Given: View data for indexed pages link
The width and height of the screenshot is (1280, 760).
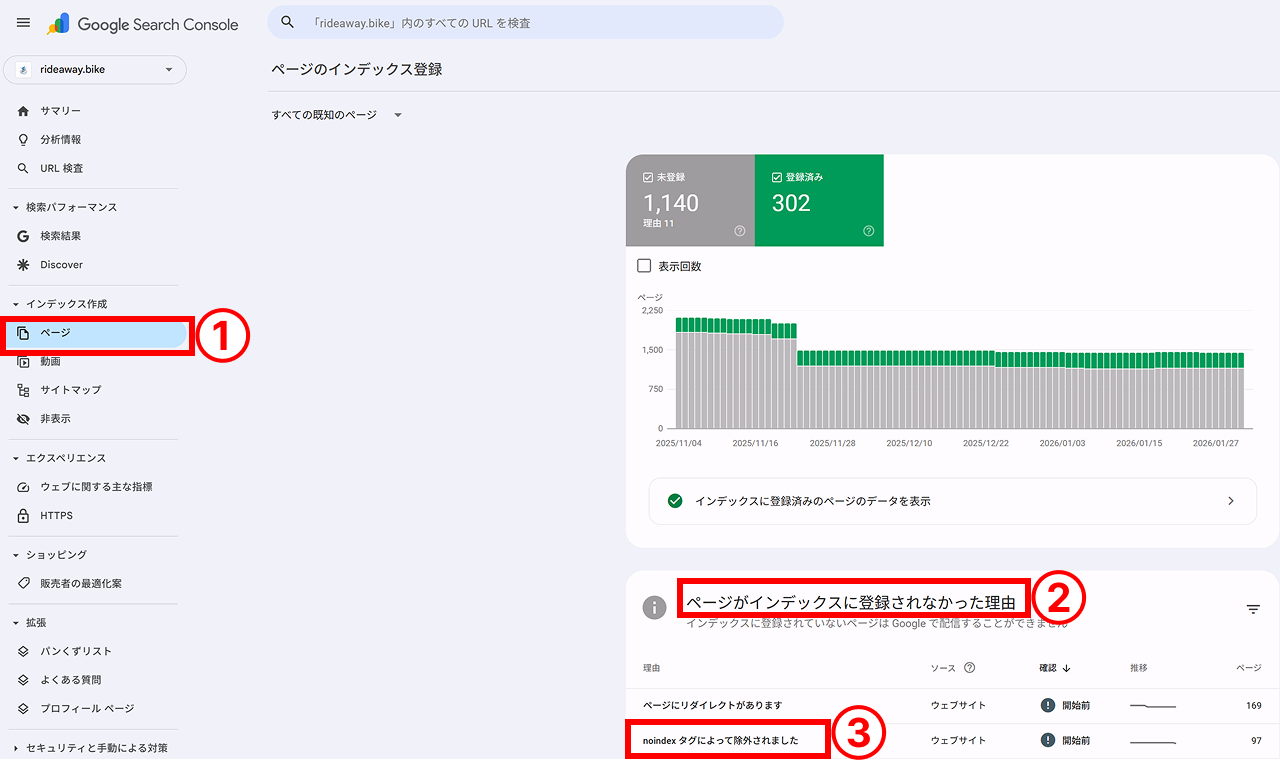Looking at the screenshot, I should [x=952, y=500].
